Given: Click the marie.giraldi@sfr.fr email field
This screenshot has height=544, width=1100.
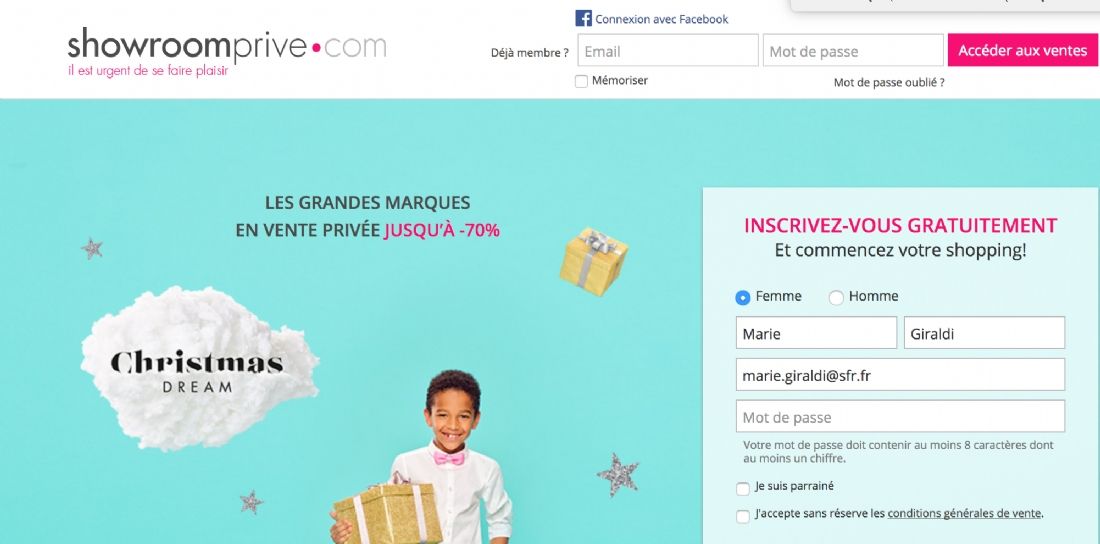Looking at the screenshot, I should pos(900,375).
